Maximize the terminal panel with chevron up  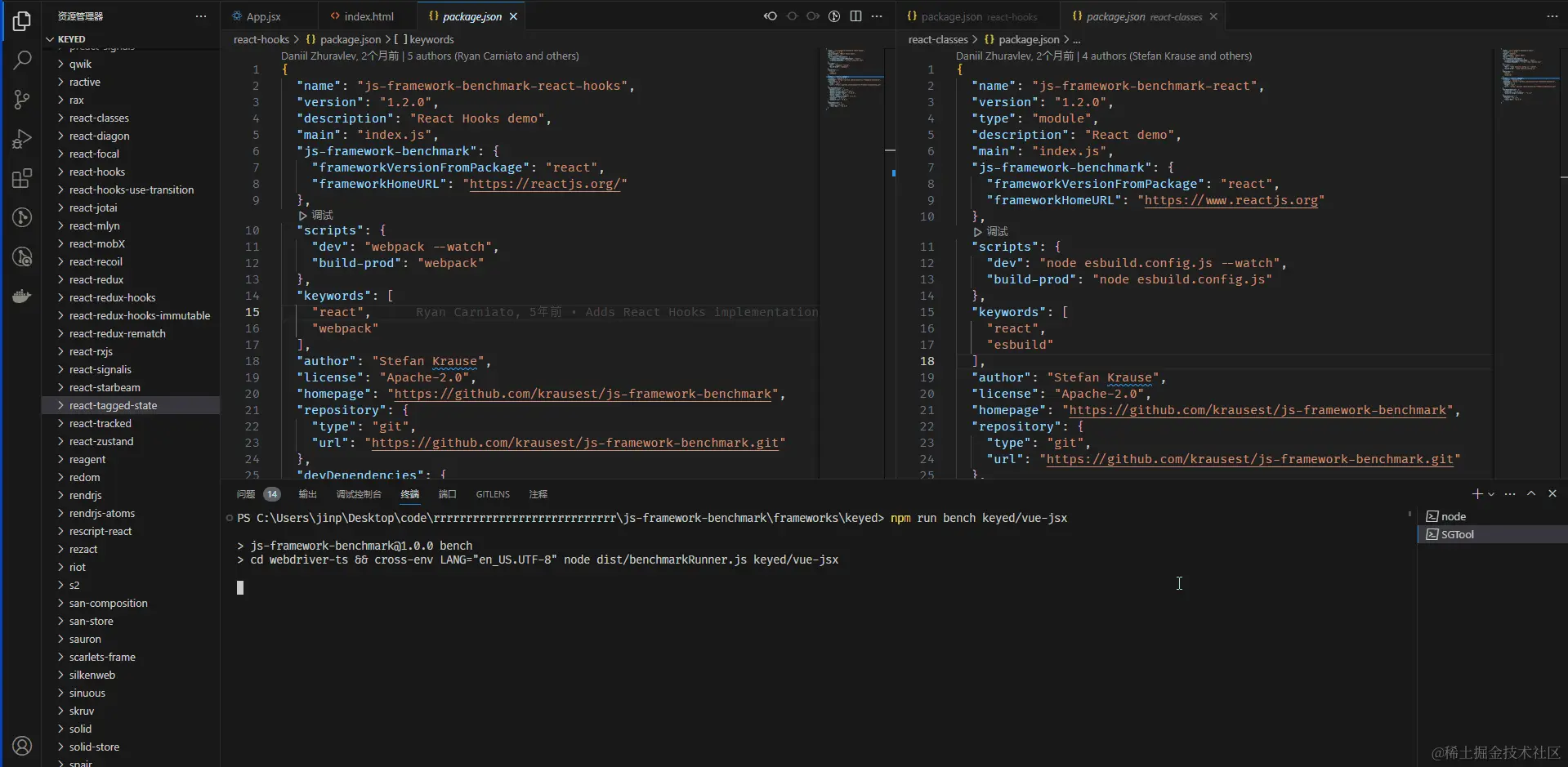(1531, 493)
